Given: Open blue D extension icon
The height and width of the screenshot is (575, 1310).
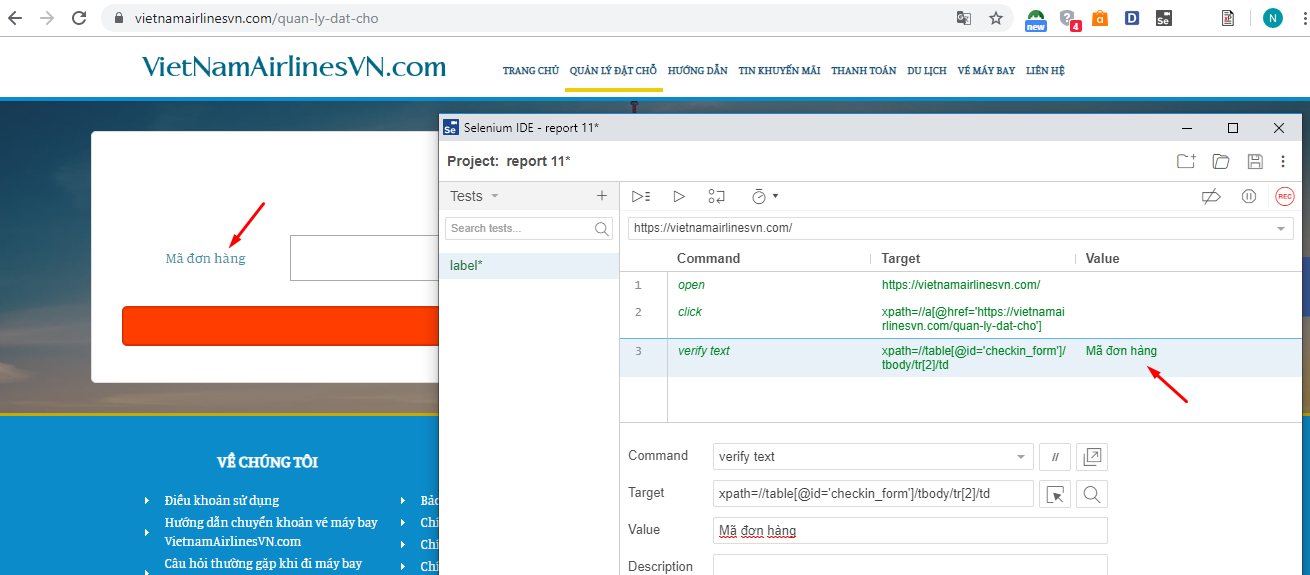Looking at the screenshot, I should 1132,18.
